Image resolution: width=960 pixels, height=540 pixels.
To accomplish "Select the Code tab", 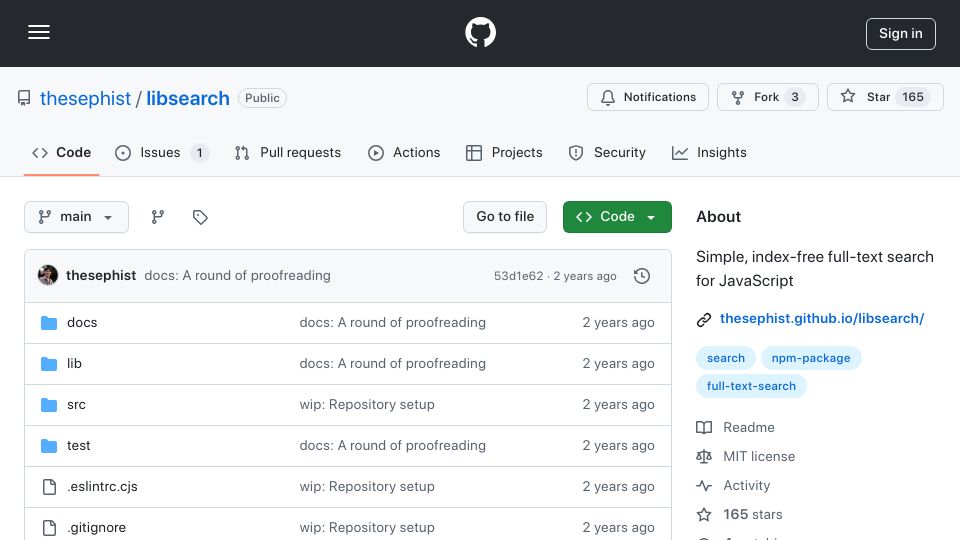I will coord(61,152).
